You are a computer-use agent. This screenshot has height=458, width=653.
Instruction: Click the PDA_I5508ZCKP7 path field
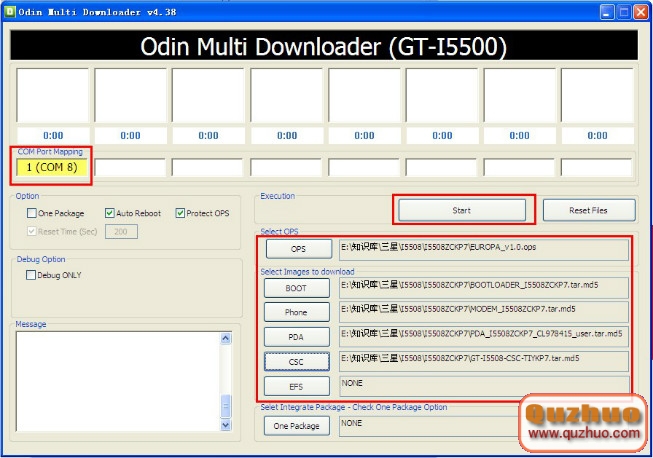point(484,337)
